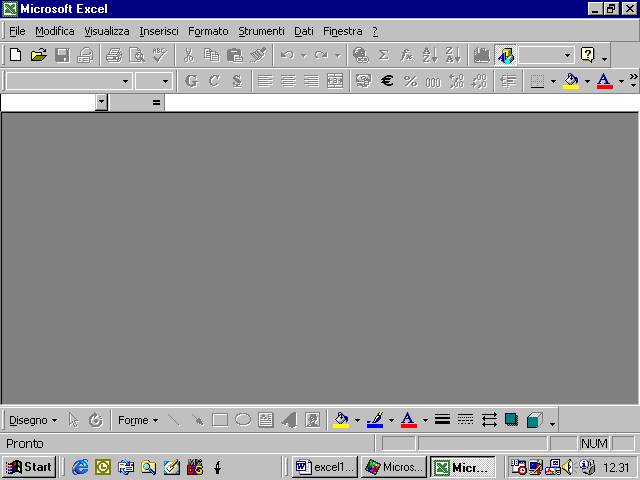
Task: Open the Zoom percentage dropdown
Action: [567, 55]
